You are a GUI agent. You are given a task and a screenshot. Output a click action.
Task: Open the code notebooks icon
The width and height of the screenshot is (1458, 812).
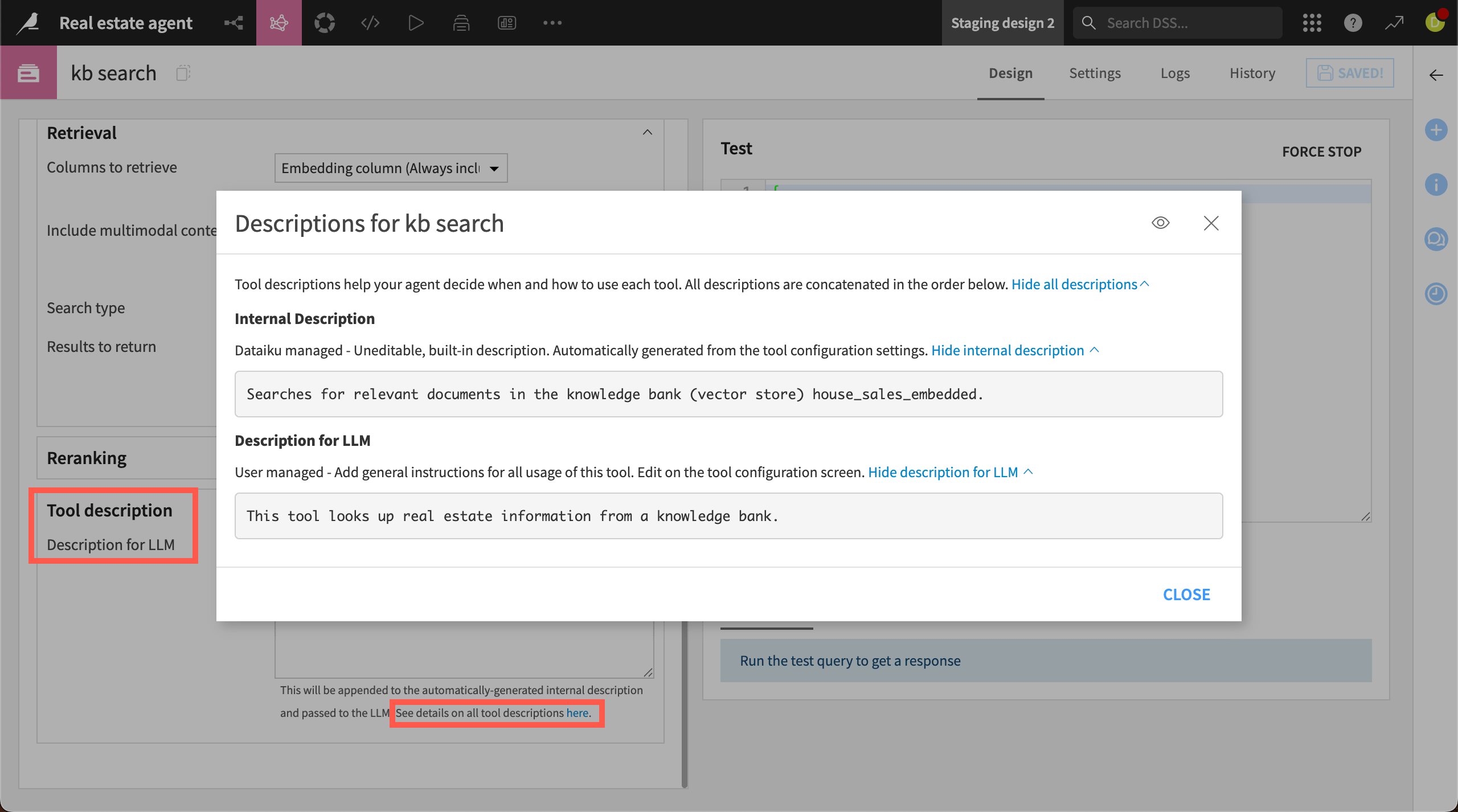pos(370,23)
